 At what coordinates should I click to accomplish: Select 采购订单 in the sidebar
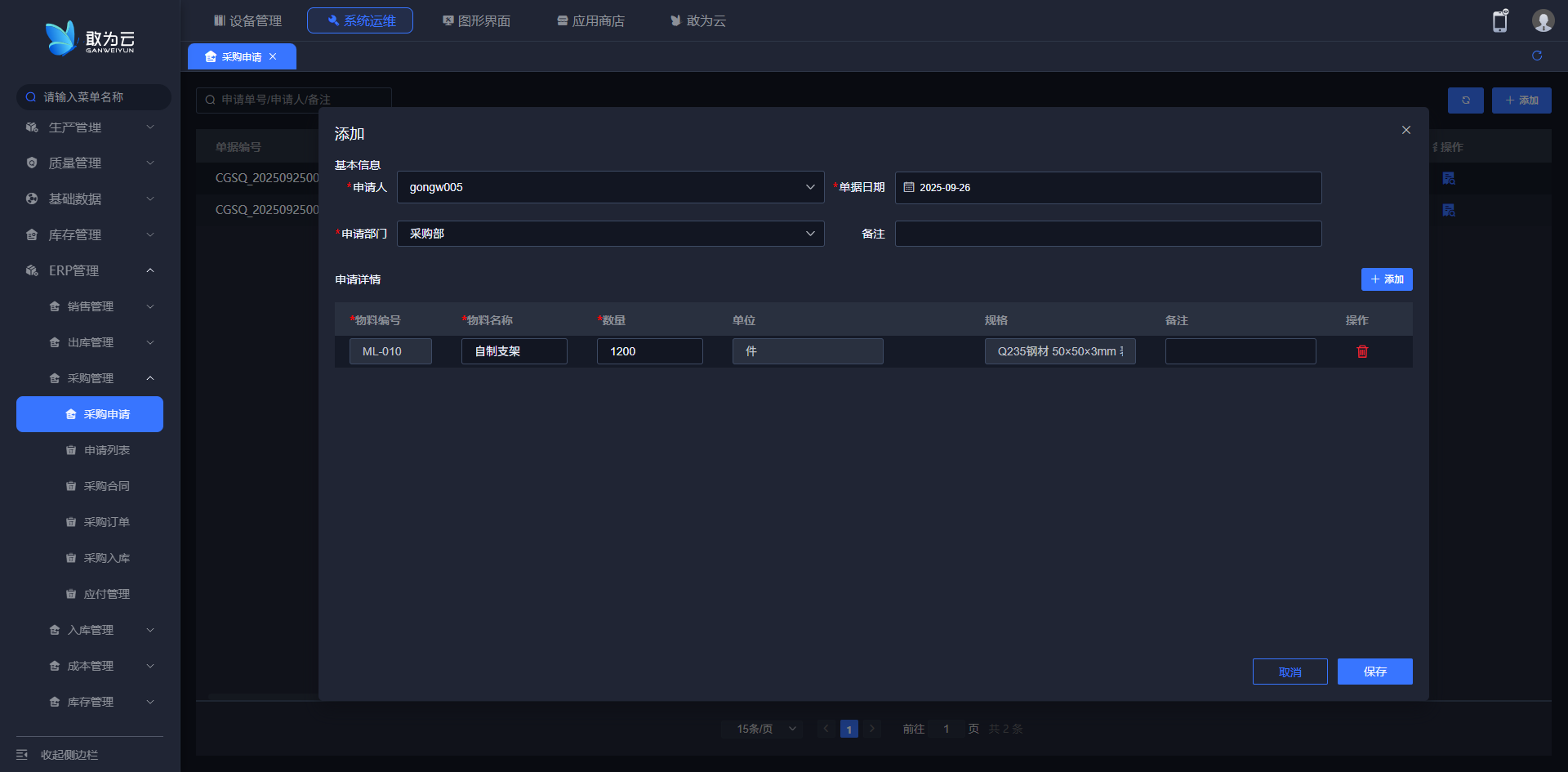pos(106,522)
